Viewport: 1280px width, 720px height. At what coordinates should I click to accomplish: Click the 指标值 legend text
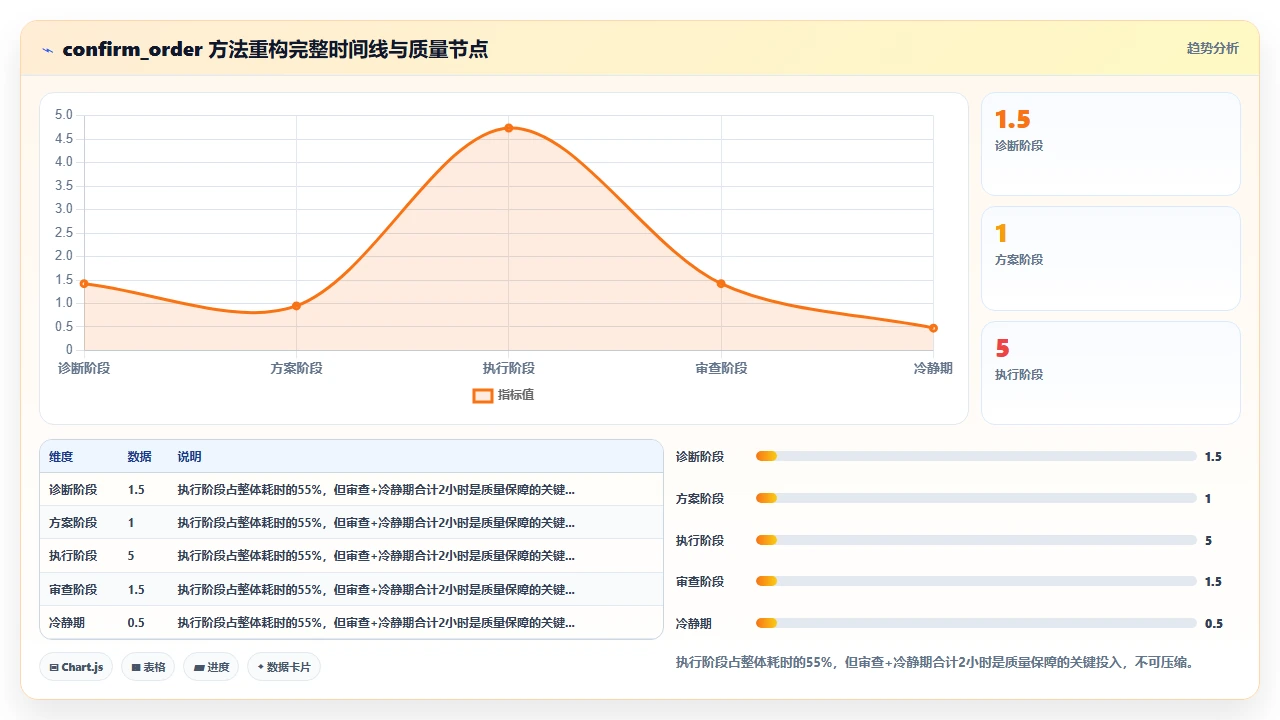point(516,395)
